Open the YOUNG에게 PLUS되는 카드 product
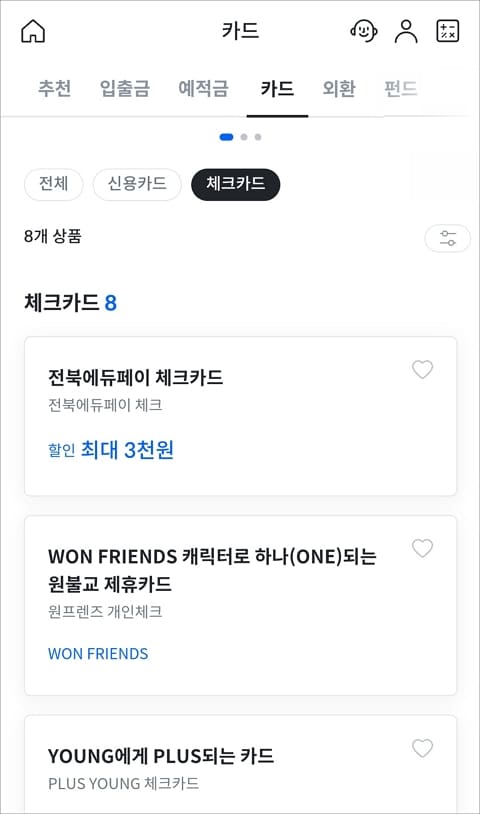Viewport: 480px width, 814px height. click(240, 764)
